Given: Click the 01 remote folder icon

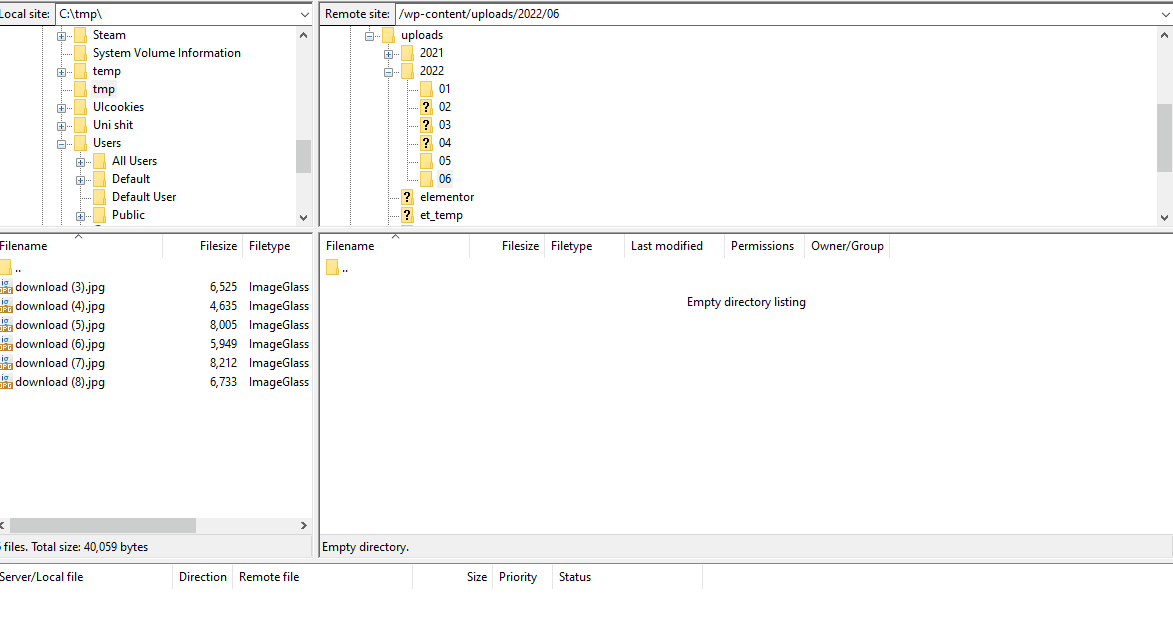Looking at the screenshot, I should [426, 89].
